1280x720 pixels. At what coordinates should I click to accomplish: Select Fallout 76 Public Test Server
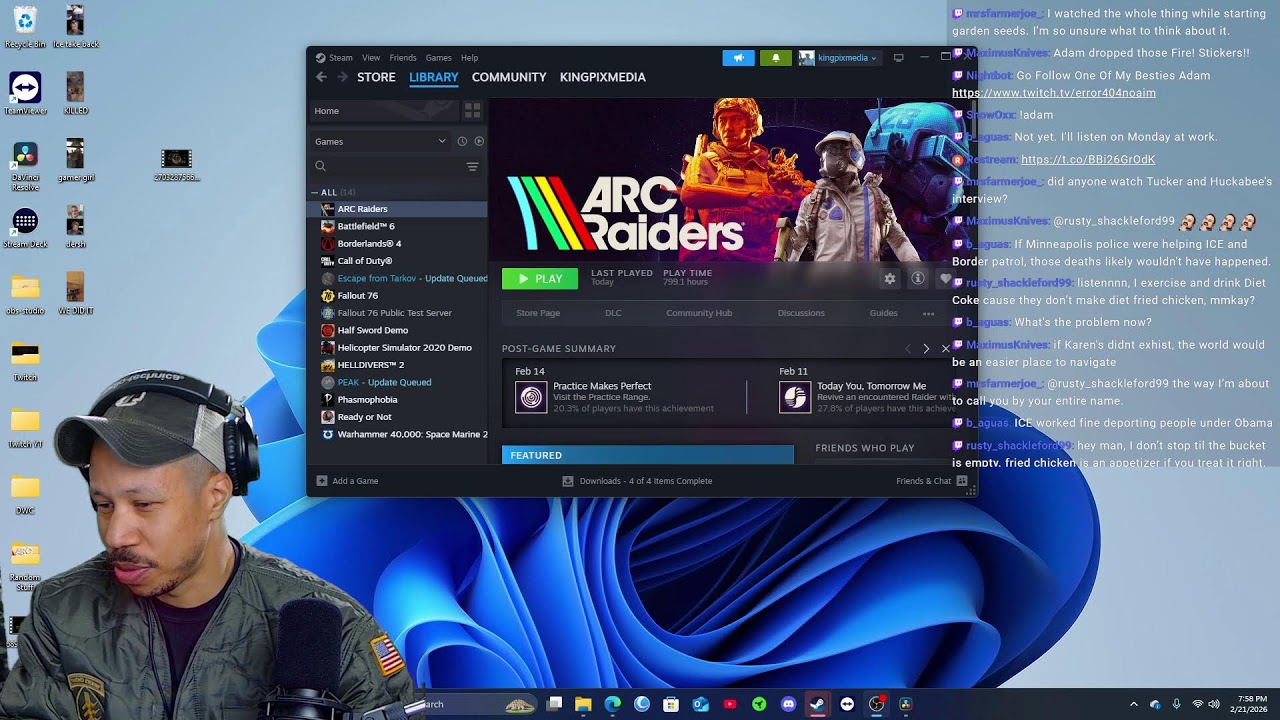pos(397,313)
